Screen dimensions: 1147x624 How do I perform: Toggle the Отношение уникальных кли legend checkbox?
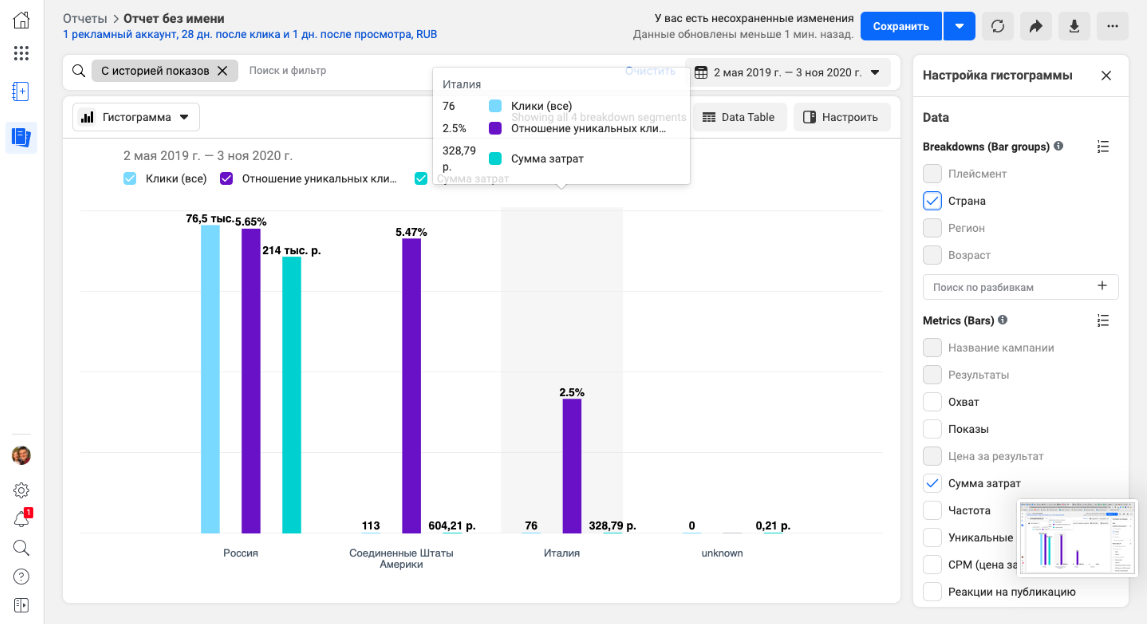[x=227, y=178]
